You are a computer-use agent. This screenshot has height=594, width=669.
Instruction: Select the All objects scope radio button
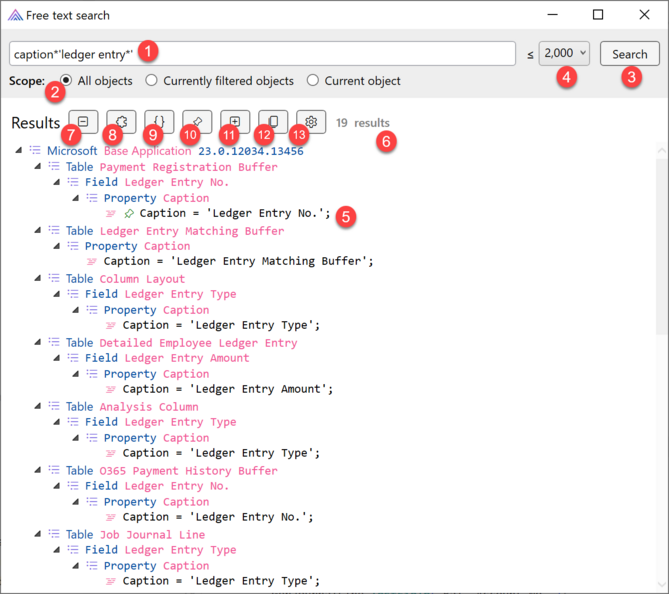(x=66, y=80)
